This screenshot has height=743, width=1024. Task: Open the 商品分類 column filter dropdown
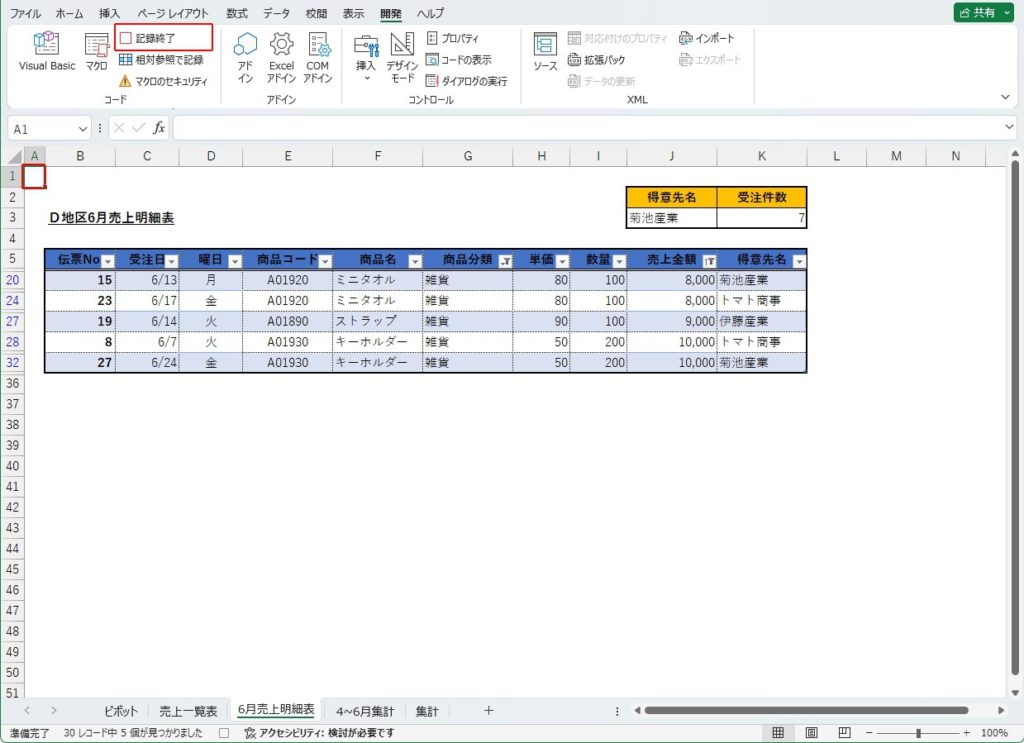pyautogui.click(x=504, y=260)
